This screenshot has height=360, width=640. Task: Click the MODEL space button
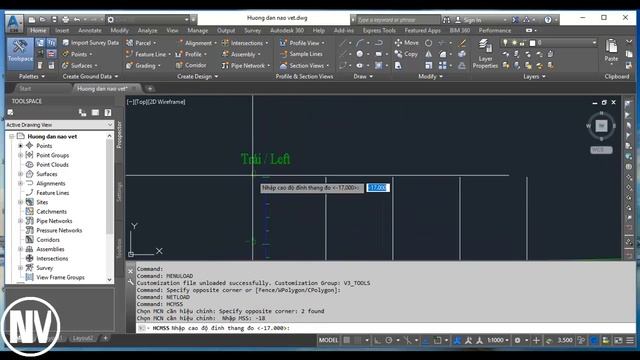click(328, 340)
